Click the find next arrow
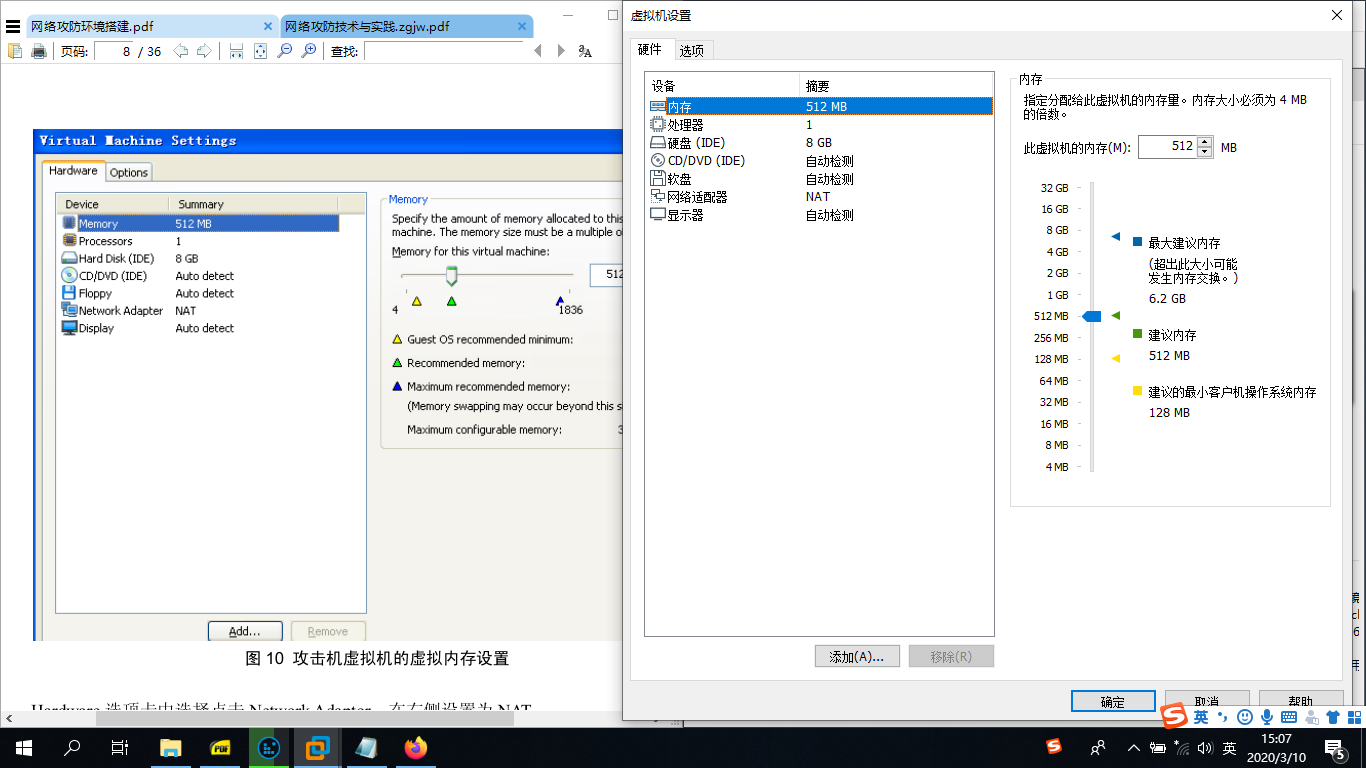The image size is (1366, 768). tap(561, 51)
